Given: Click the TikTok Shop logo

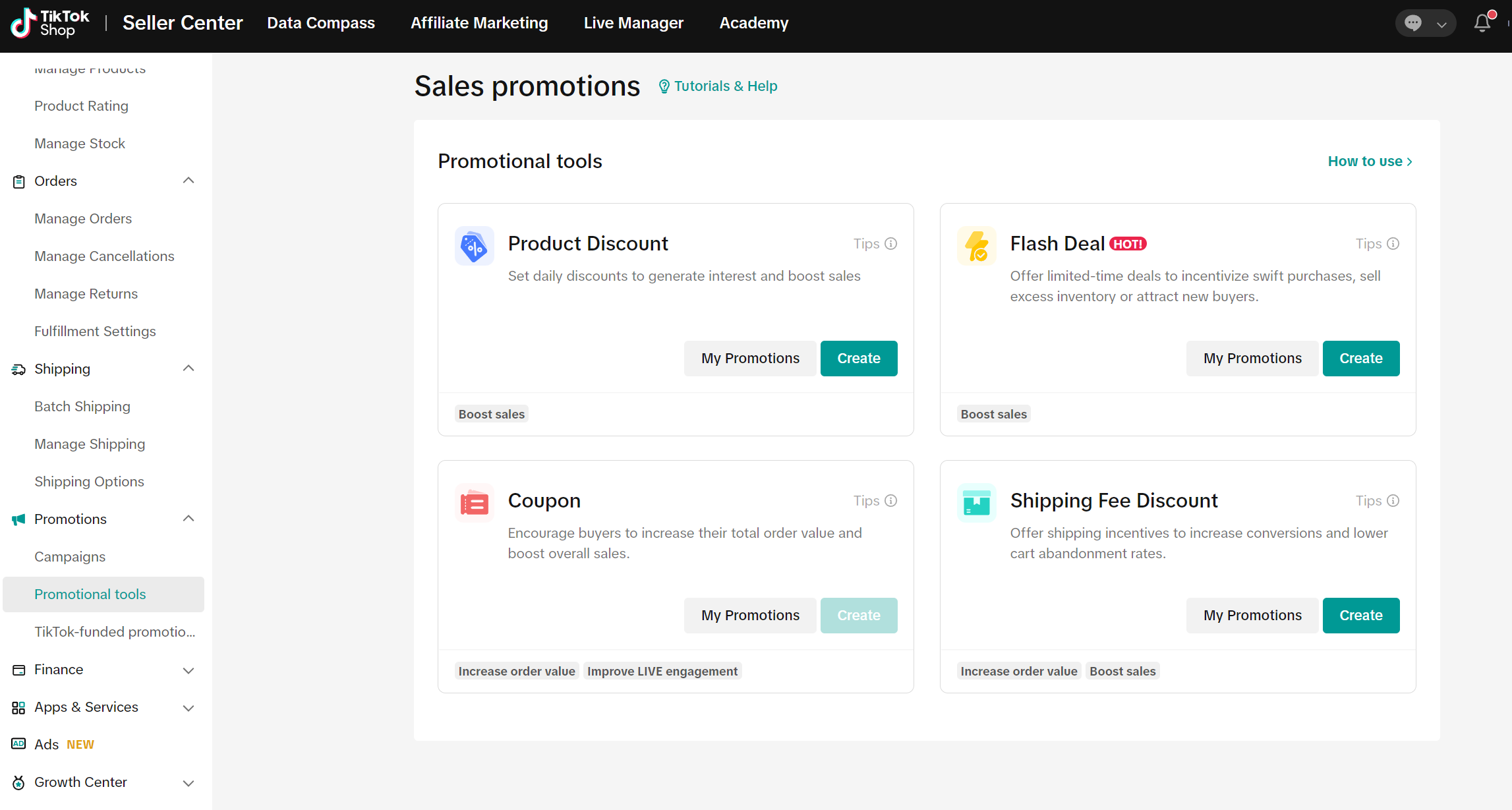Looking at the screenshot, I should (50, 23).
